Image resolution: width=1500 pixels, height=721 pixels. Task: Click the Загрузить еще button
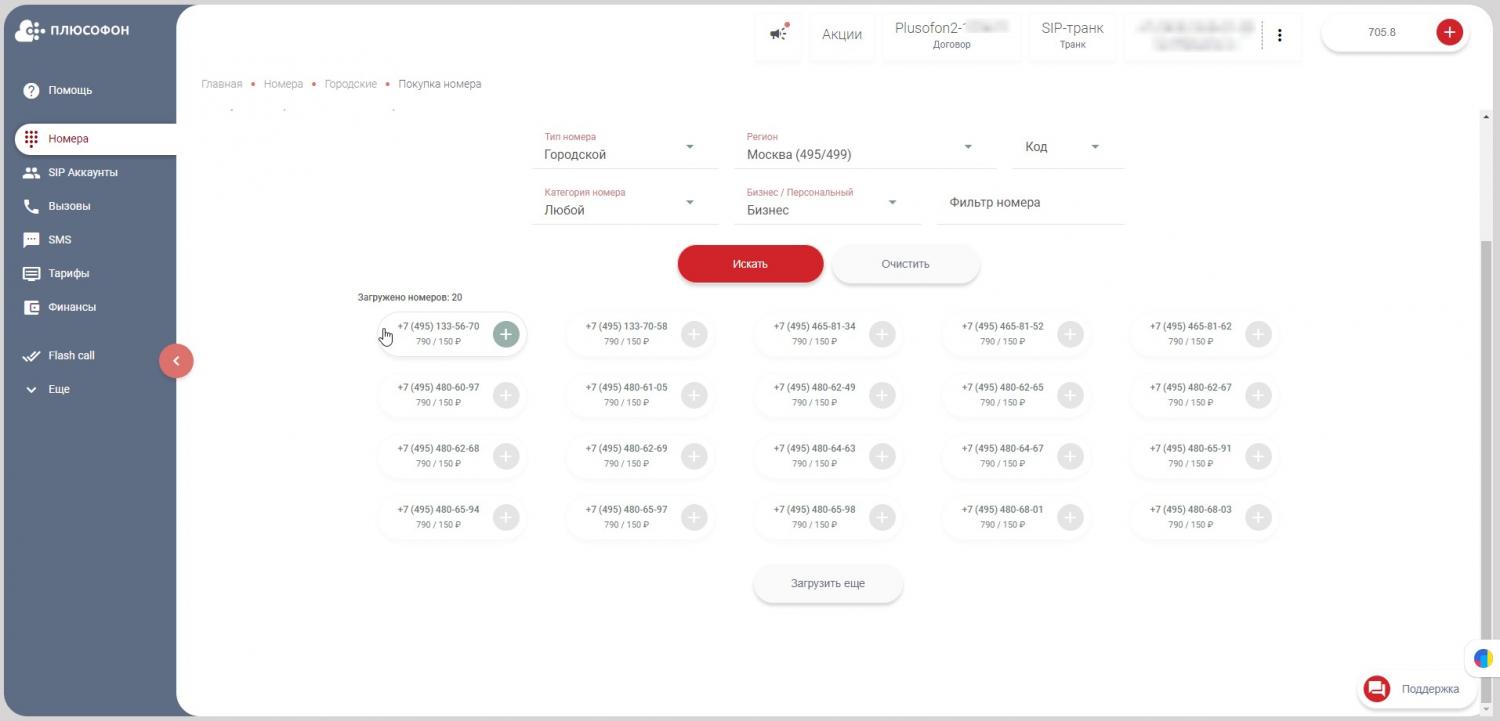pos(827,584)
